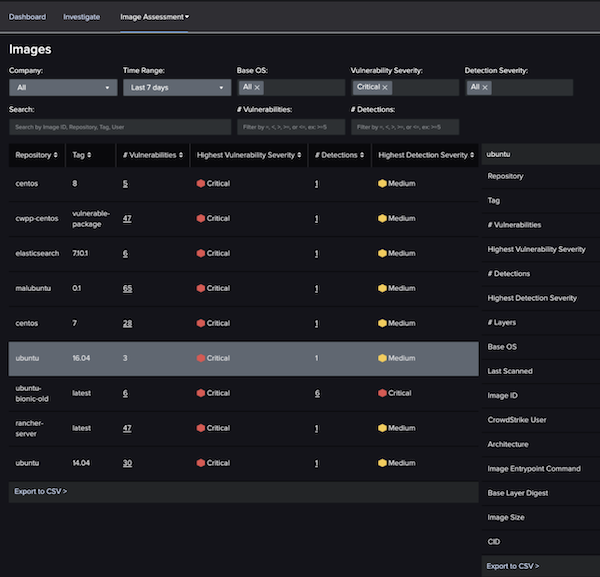Expand the Time Range dropdown
This screenshot has width=600, height=577.
coord(176,88)
